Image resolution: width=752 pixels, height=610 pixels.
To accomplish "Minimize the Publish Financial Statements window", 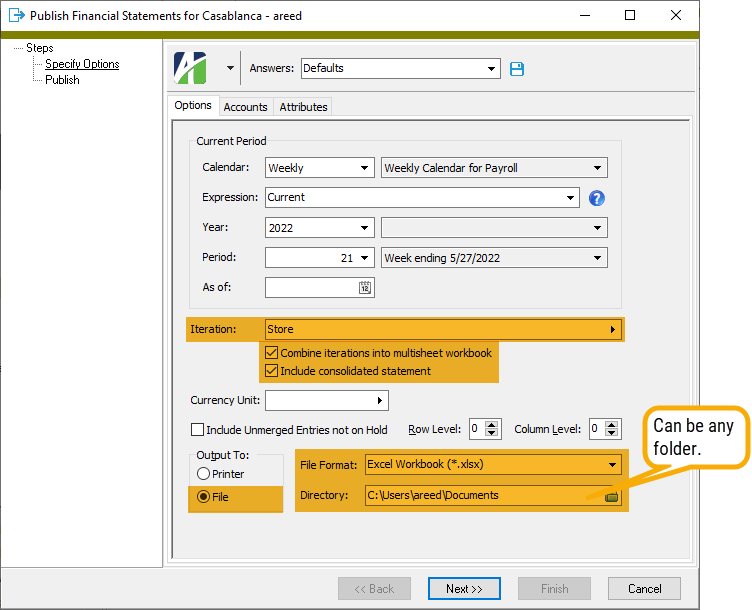I will [x=585, y=15].
